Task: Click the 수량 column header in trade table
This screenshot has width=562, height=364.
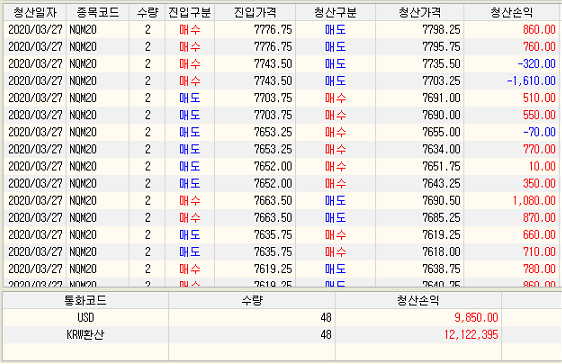Action: [x=147, y=13]
